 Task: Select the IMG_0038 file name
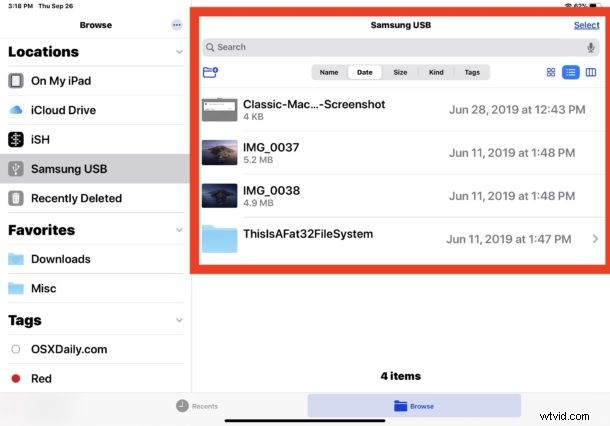(x=272, y=191)
